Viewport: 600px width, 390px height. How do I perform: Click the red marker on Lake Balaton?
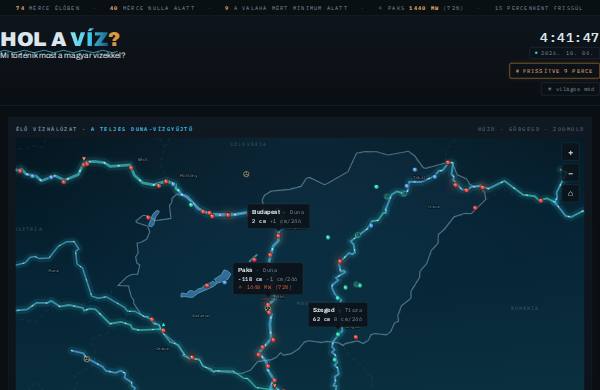point(207,286)
